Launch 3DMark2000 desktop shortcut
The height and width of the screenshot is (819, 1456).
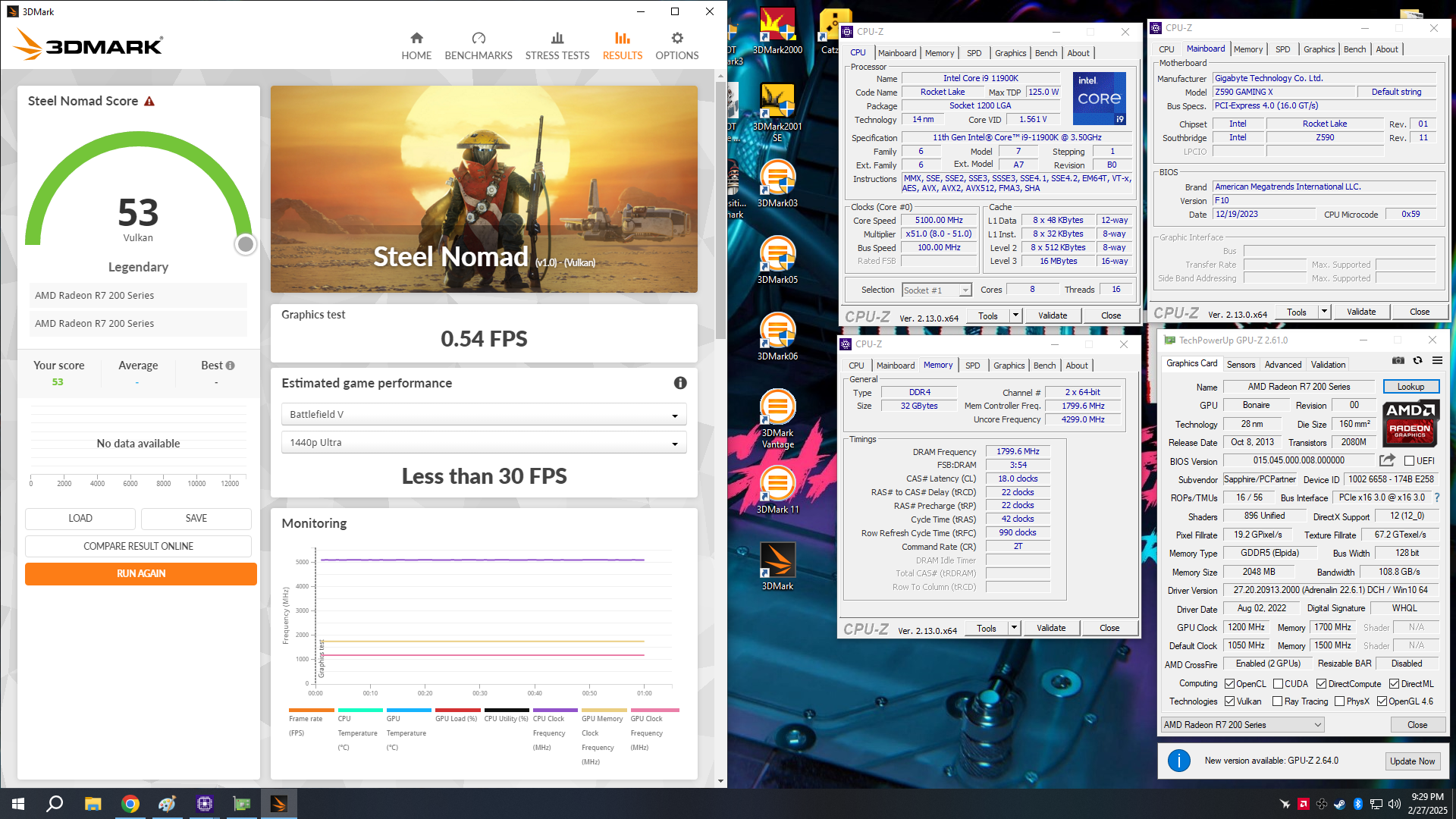coord(777,30)
